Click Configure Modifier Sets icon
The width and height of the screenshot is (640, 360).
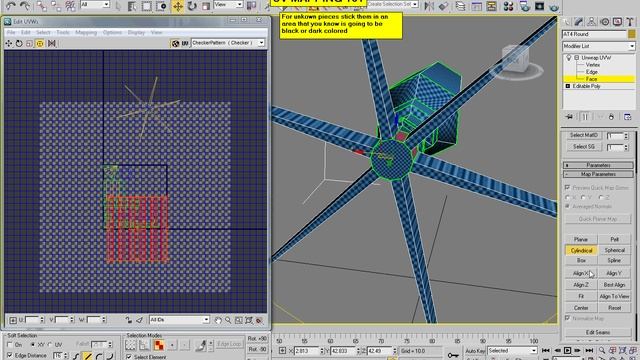628,117
